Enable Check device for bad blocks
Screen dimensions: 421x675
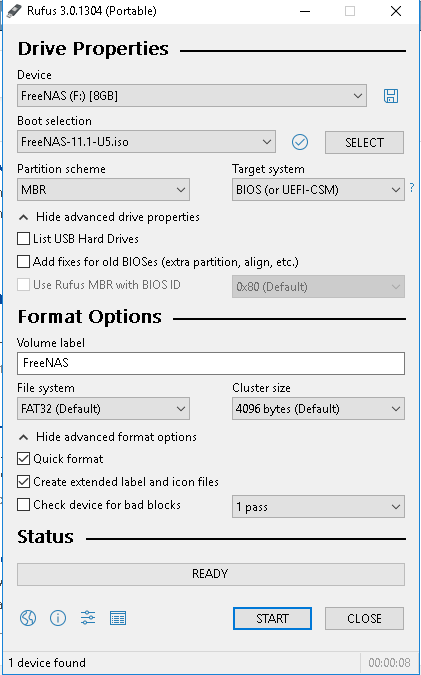[23, 505]
